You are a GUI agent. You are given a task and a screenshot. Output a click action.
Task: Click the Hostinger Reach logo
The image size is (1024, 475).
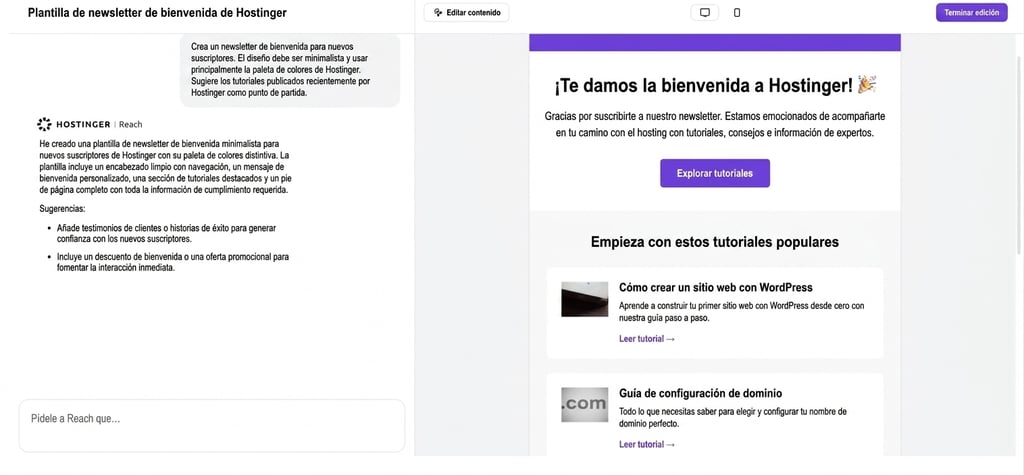click(x=89, y=124)
